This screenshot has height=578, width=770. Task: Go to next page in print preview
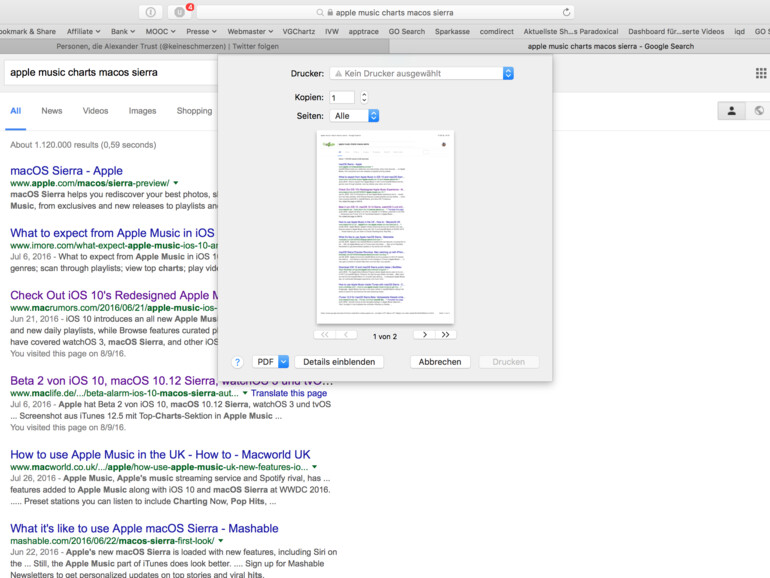pyautogui.click(x=424, y=335)
